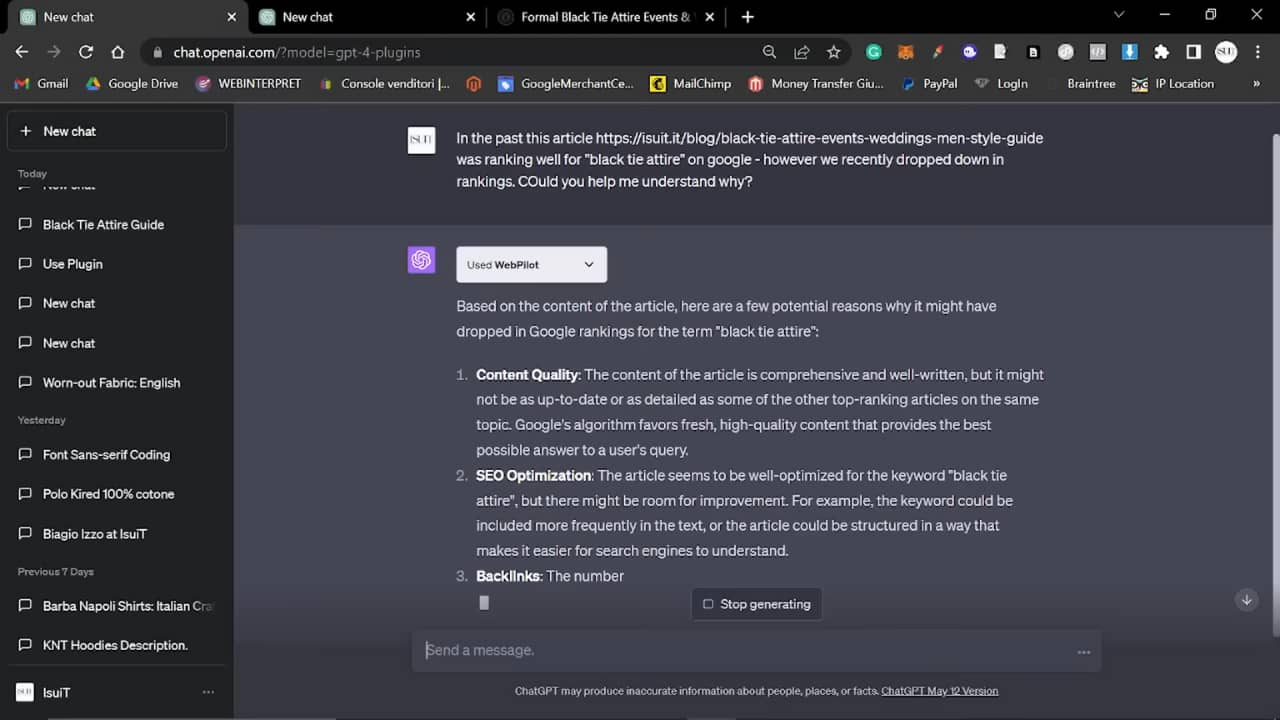Image resolution: width=1280 pixels, height=720 pixels.
Task: Open the Chrome three-dot menu
Action: click(1257, 52)
